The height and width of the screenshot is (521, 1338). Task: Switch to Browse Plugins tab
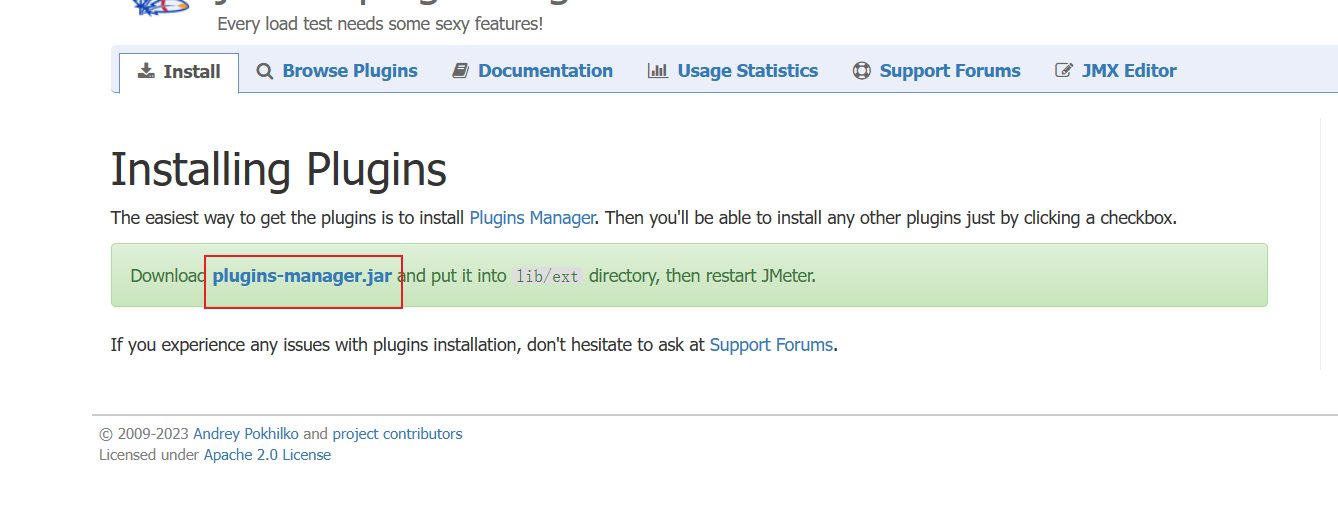[337, 71]
